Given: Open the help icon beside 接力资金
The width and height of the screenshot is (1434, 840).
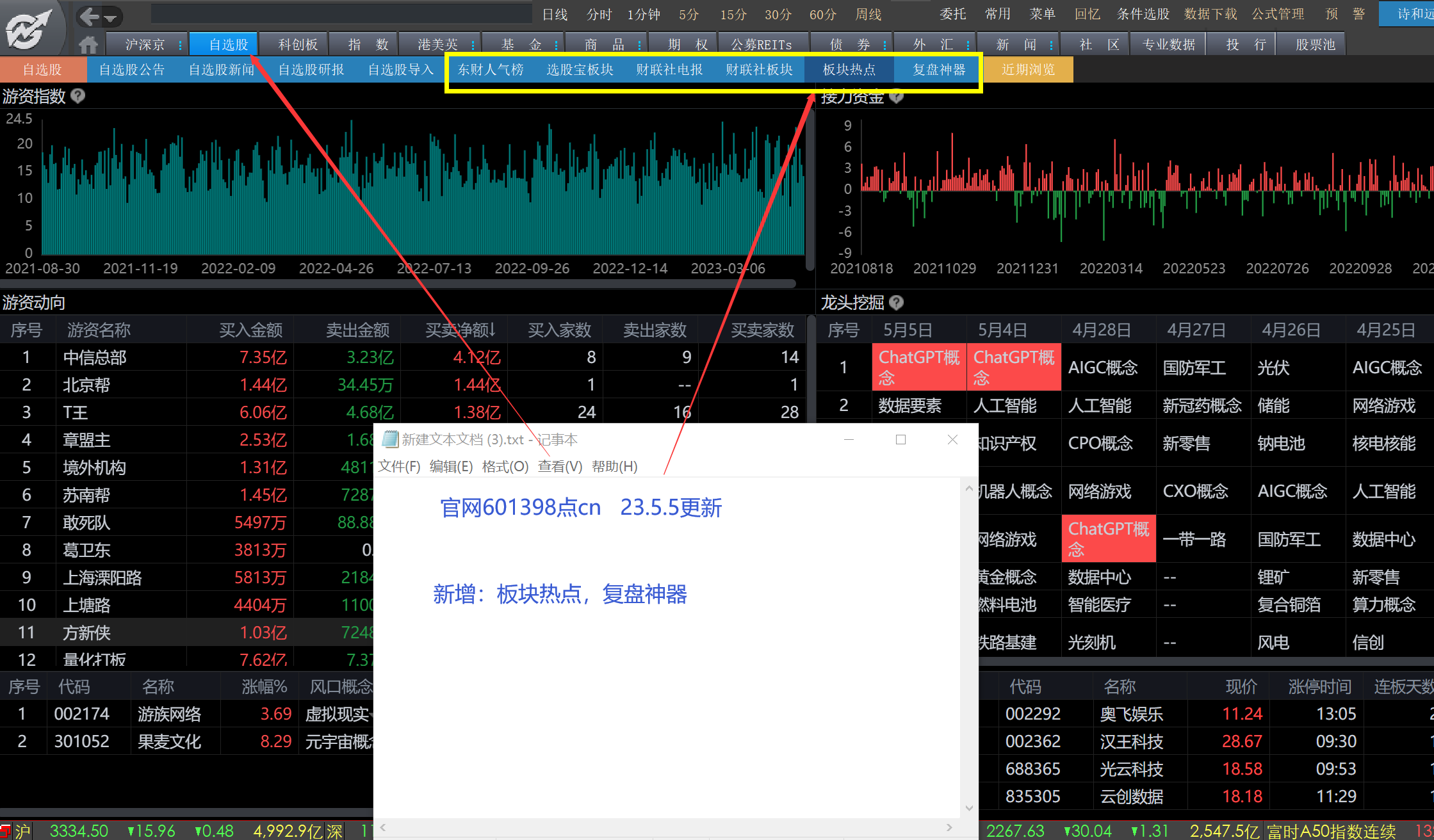Looking at the screenshot, I should pos(897,97).
